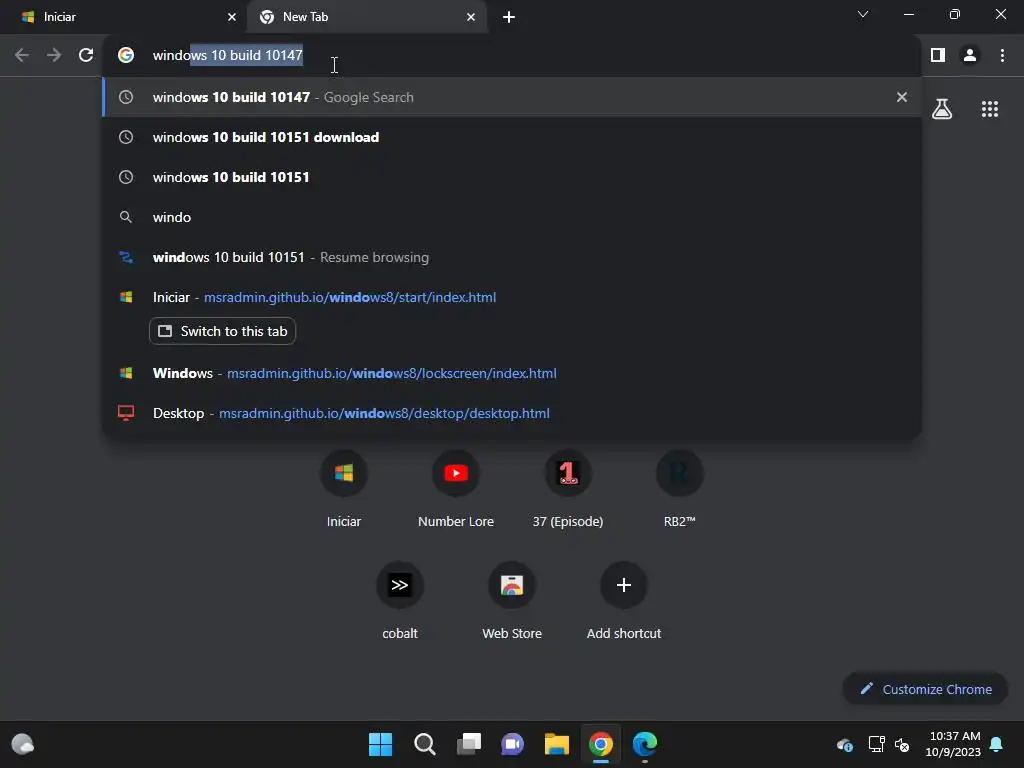The height and width of the screenshot is (768, 1024).
Task: Open taskbar Search
Action: pos(424,744)
